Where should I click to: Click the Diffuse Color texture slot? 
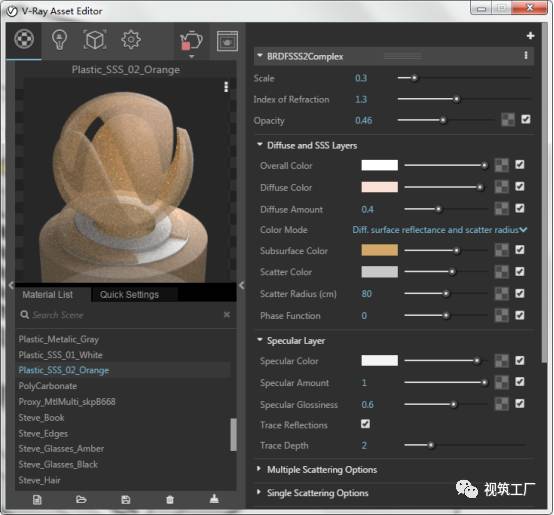[502, 187]
